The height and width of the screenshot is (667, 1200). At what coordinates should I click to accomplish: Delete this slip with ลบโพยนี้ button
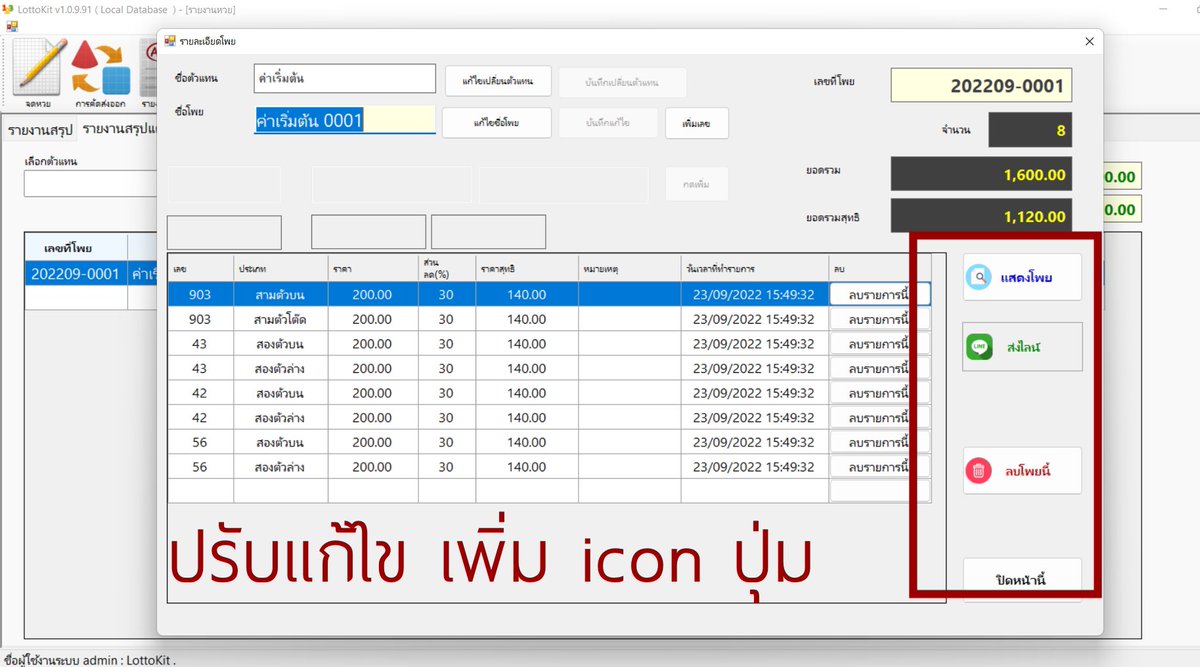tap(1022, 470)
